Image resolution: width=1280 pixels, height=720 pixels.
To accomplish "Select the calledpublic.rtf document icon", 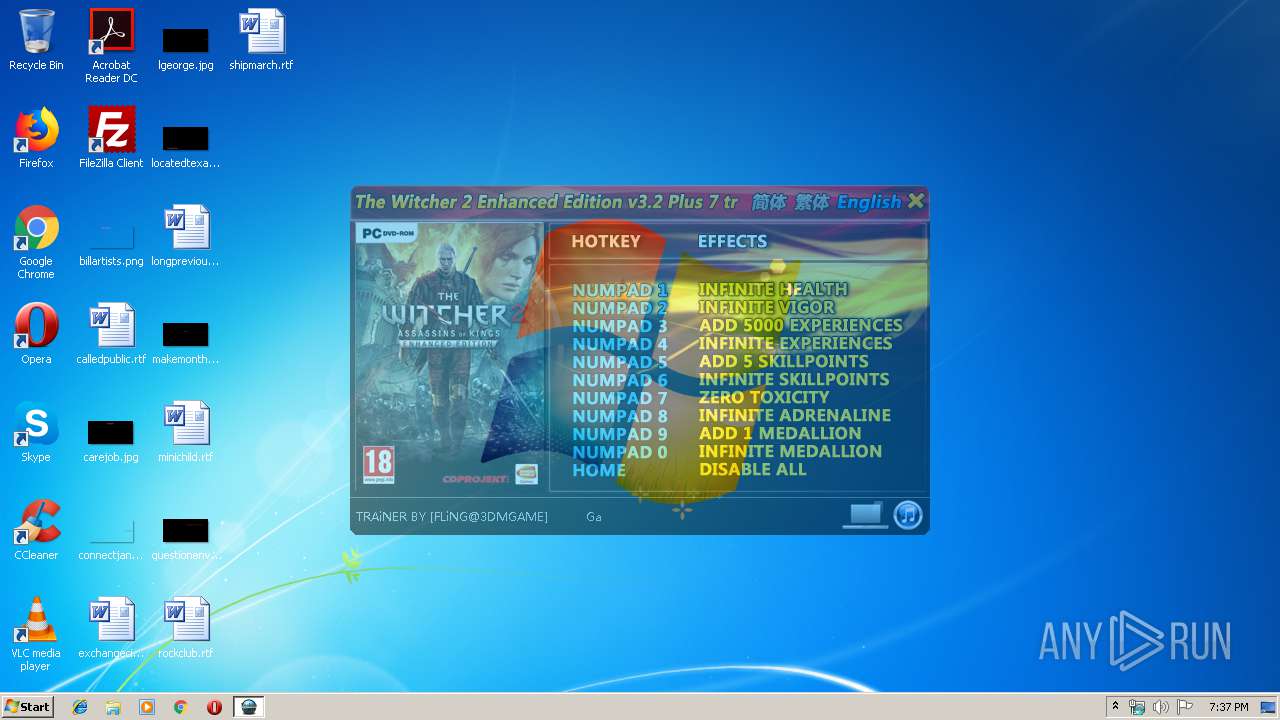I will click(x=111, y=334).
